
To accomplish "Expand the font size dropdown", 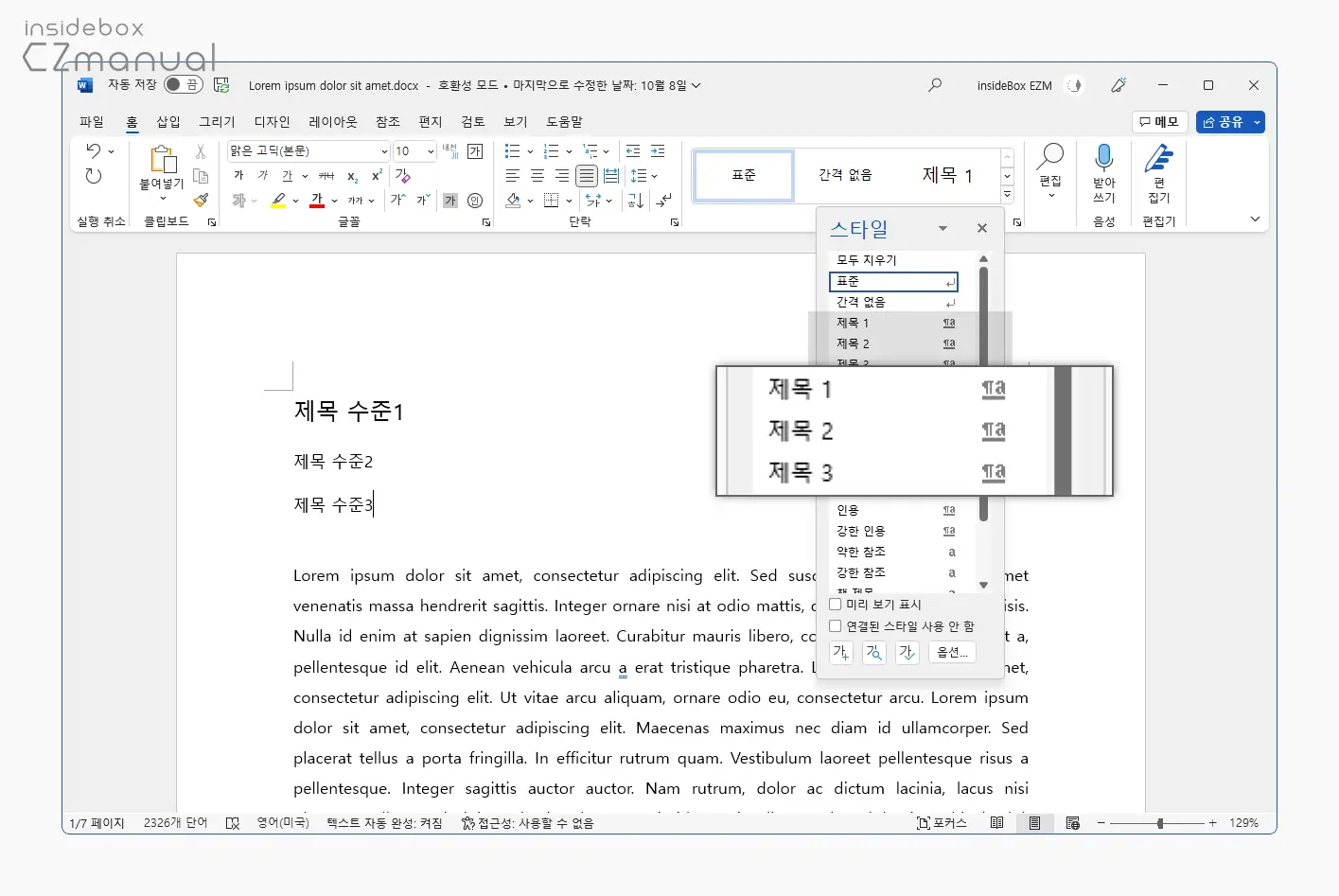I will [431, 151].
